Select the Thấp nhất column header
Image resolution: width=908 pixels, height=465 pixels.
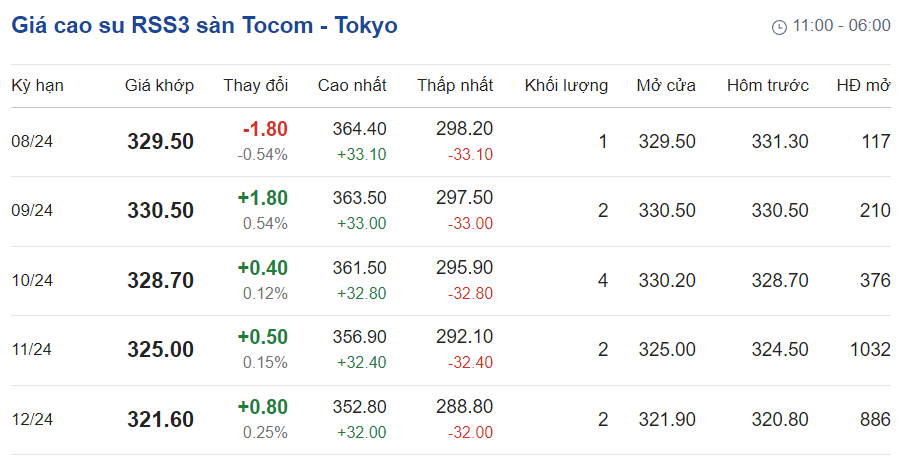tap(455, 86)
